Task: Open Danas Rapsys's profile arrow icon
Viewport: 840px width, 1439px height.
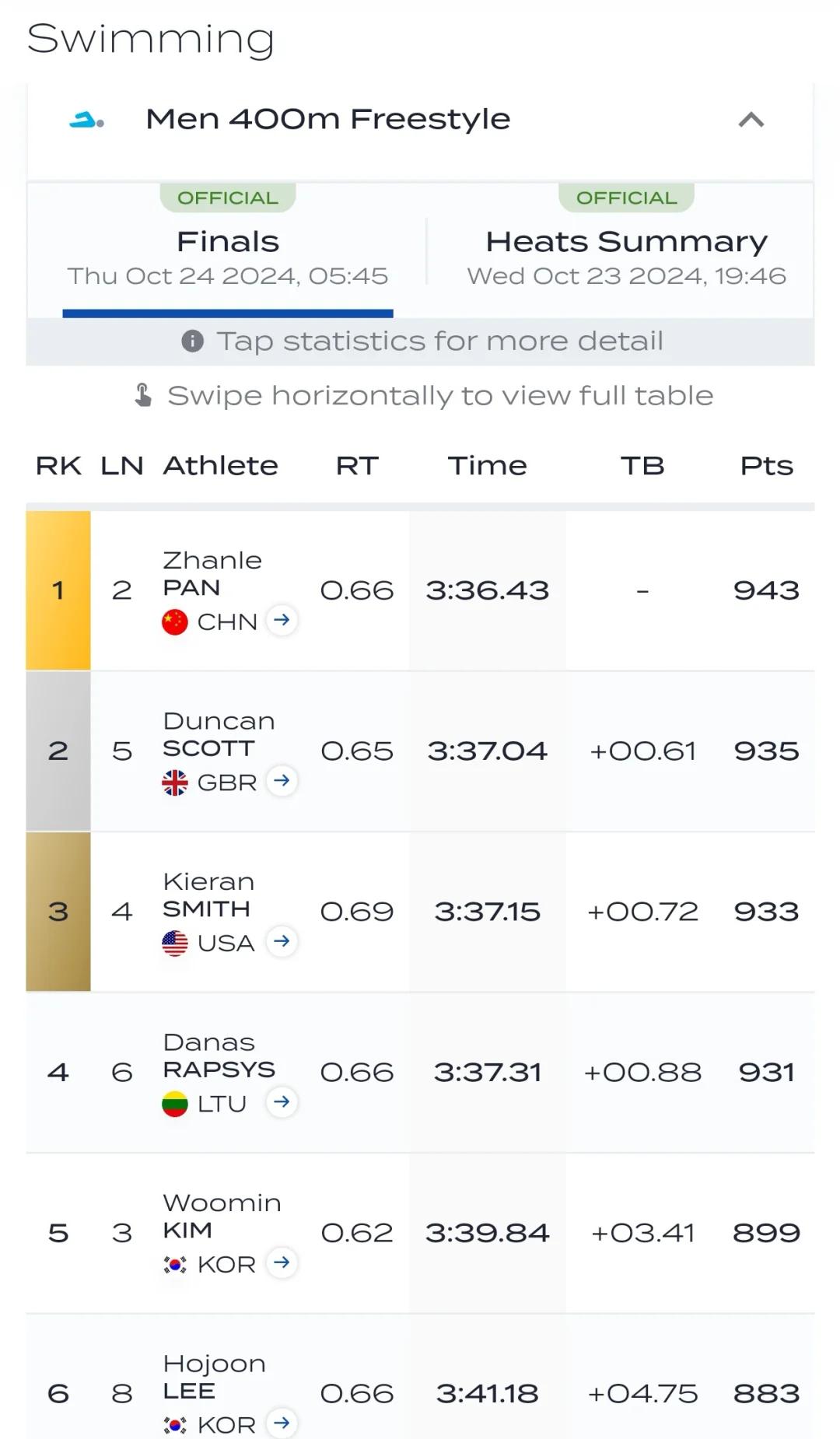Action: 282,1101
